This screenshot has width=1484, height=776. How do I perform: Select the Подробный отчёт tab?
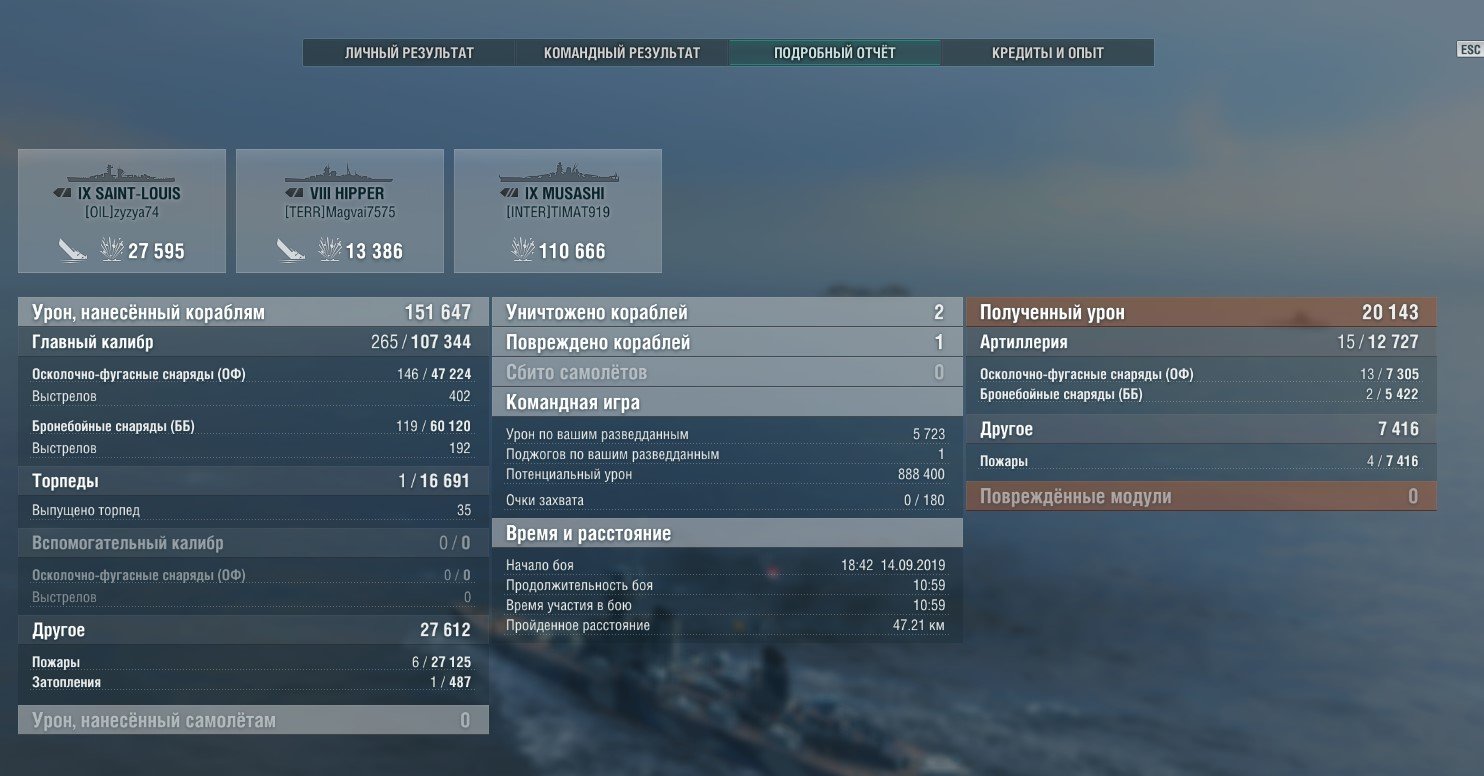[835, 53]
